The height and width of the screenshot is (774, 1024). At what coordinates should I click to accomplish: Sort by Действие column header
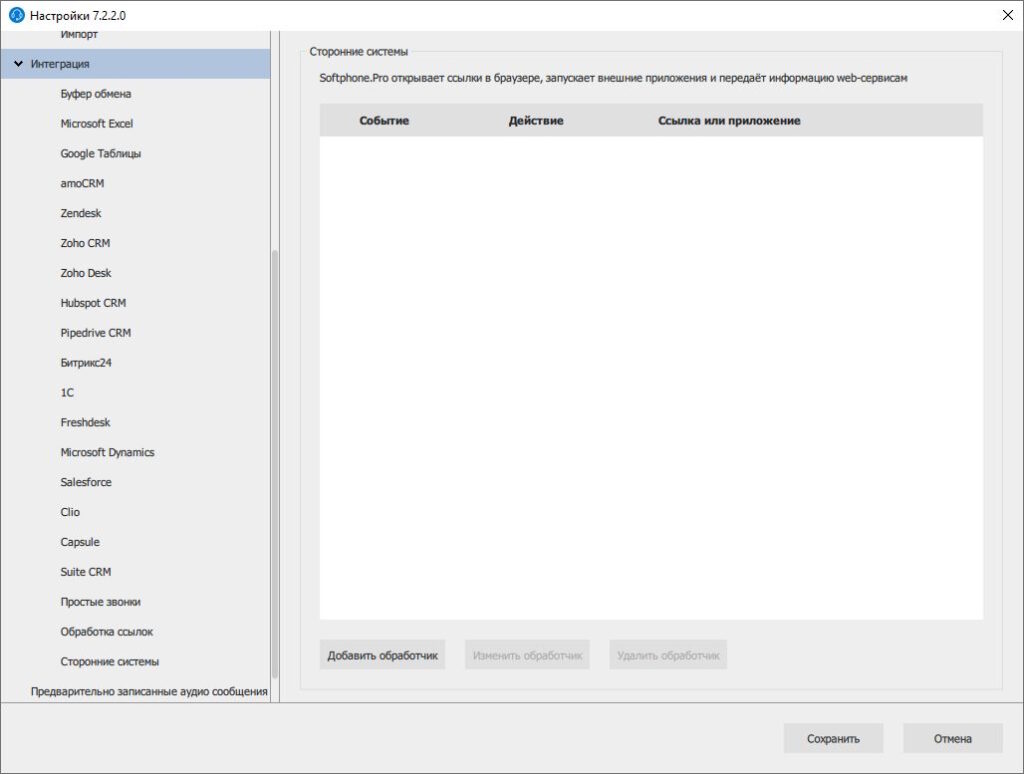coord(535,121)
